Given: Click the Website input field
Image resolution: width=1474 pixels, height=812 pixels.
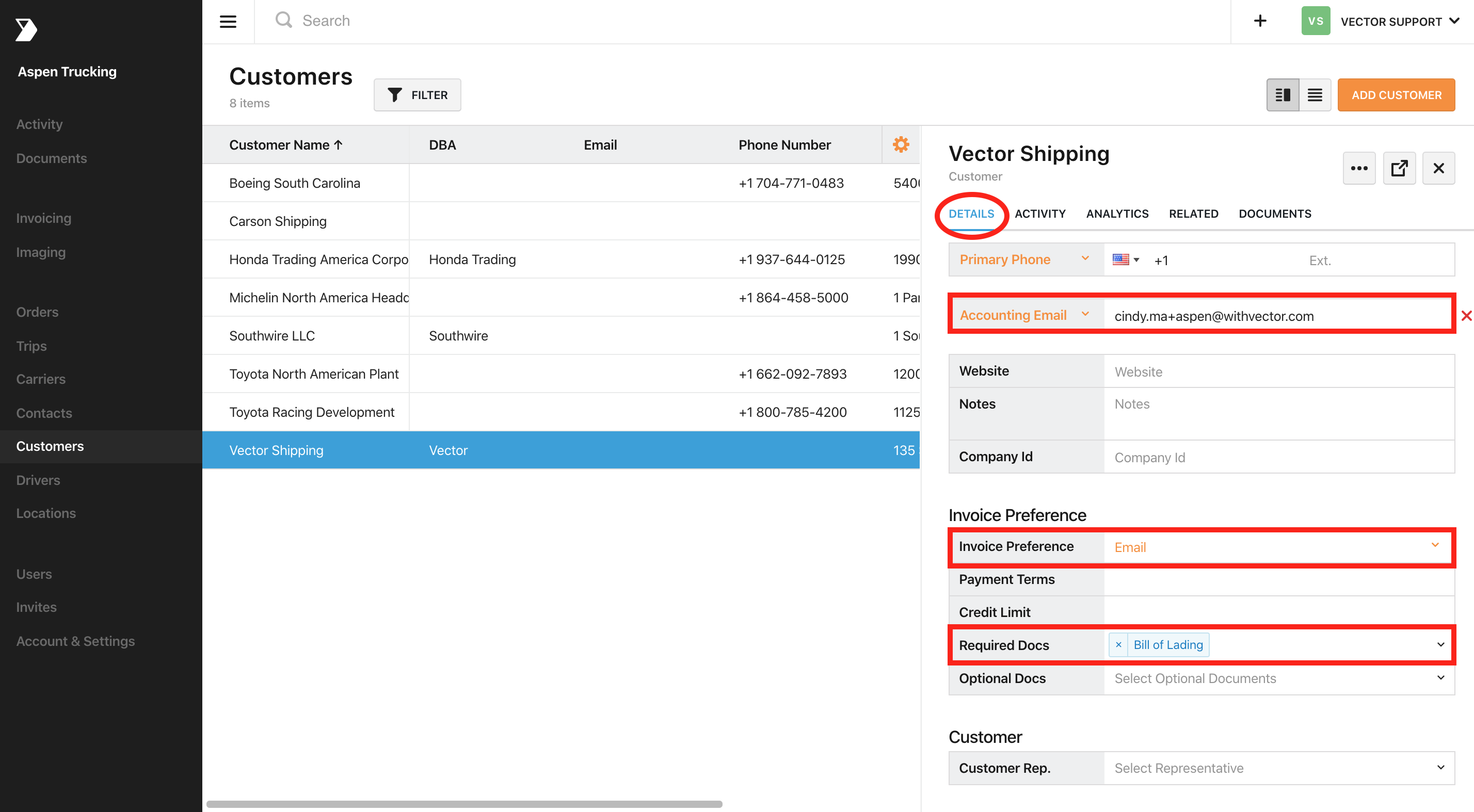Looking at the screenshot, I should pos(1278,371).
